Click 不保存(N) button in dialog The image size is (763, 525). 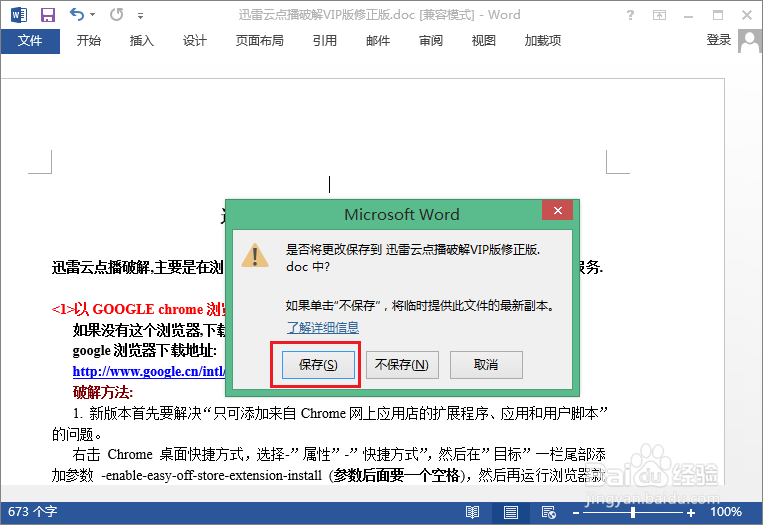pos(402,365)
